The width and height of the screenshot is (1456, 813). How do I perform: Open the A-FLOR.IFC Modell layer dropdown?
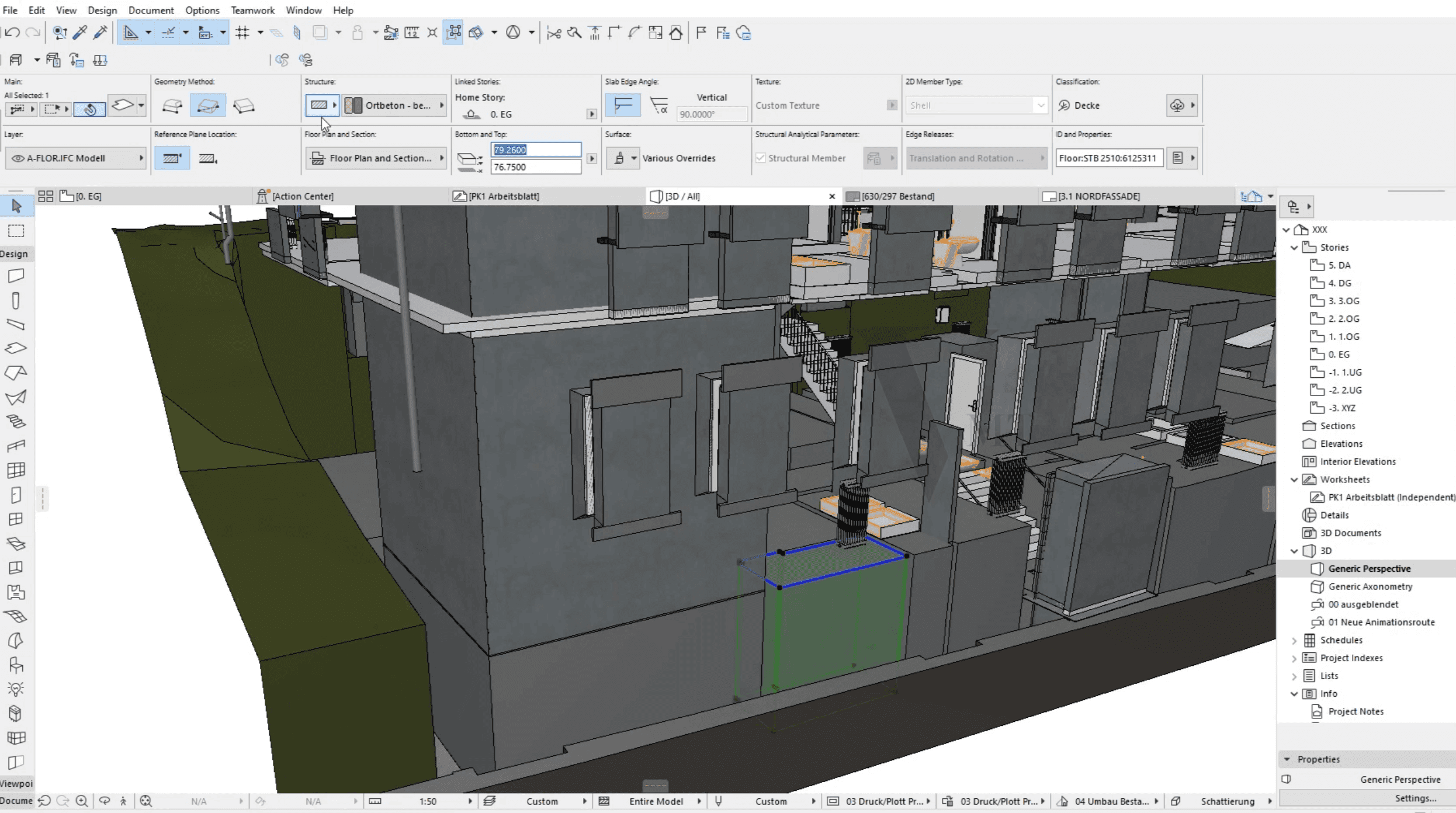(75, 158)
